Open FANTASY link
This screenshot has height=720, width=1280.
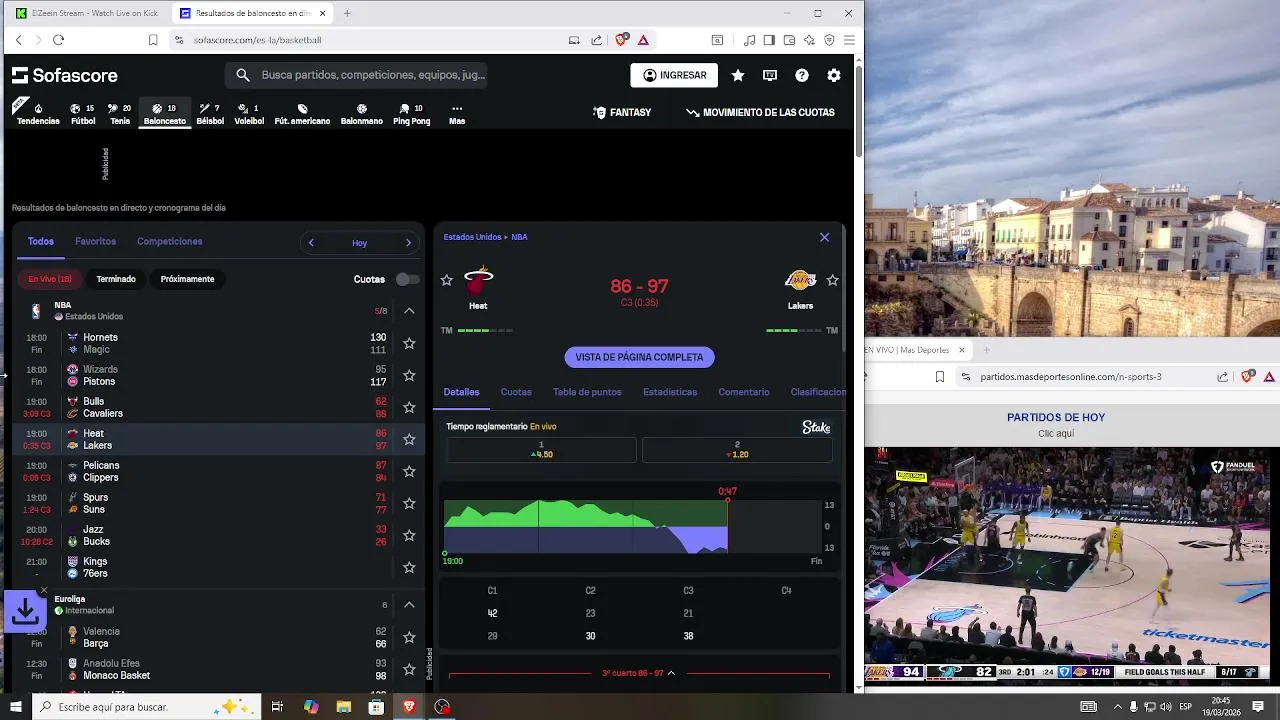(622, 112)
